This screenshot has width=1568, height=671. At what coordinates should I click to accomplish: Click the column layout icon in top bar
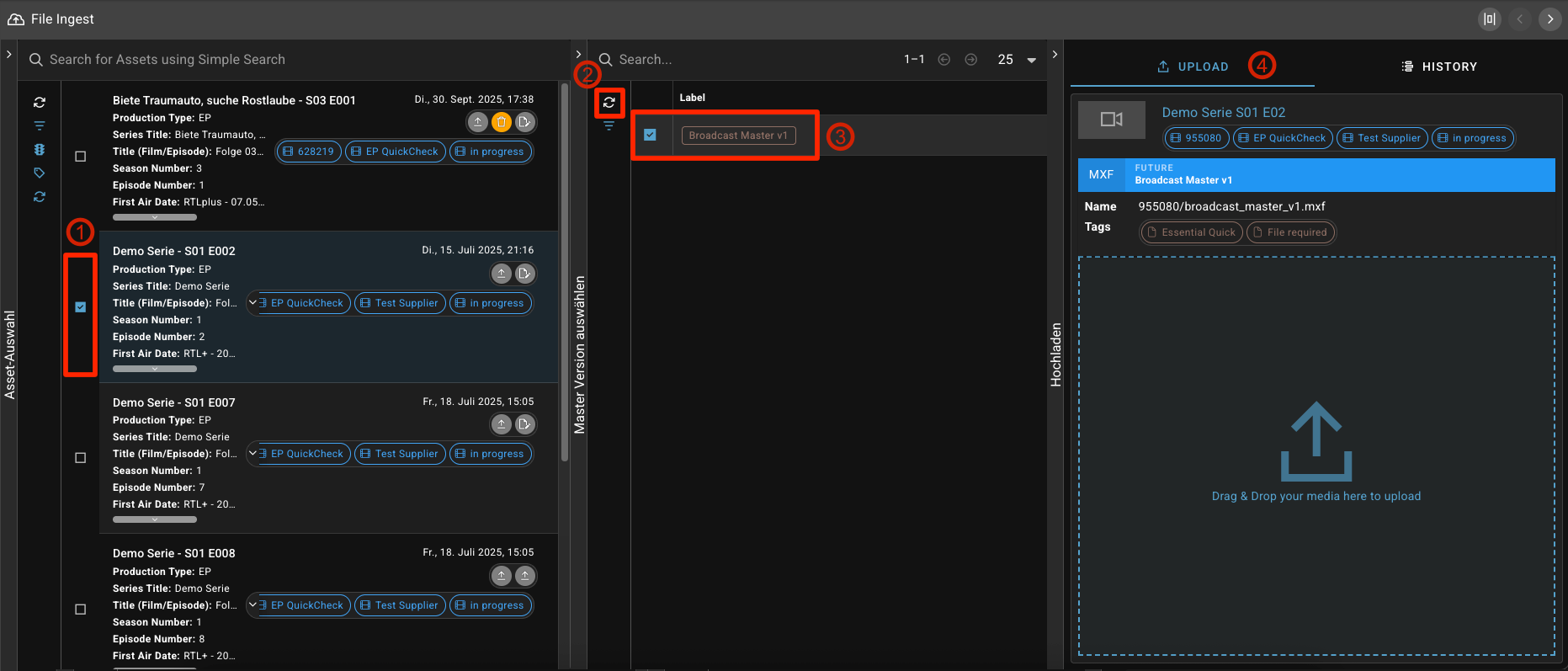coord(1490,19)
